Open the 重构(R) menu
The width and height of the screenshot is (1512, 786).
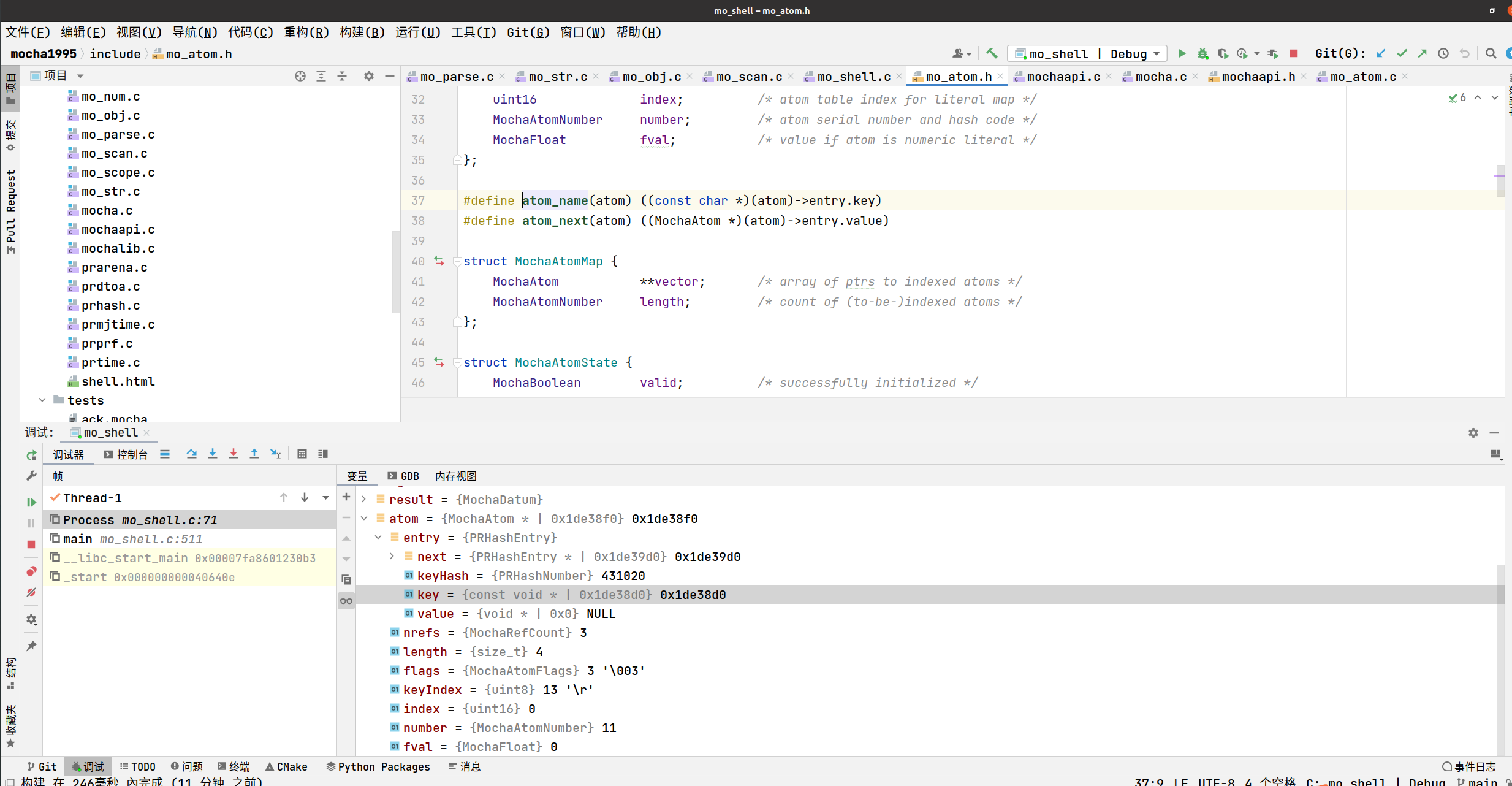306,32
